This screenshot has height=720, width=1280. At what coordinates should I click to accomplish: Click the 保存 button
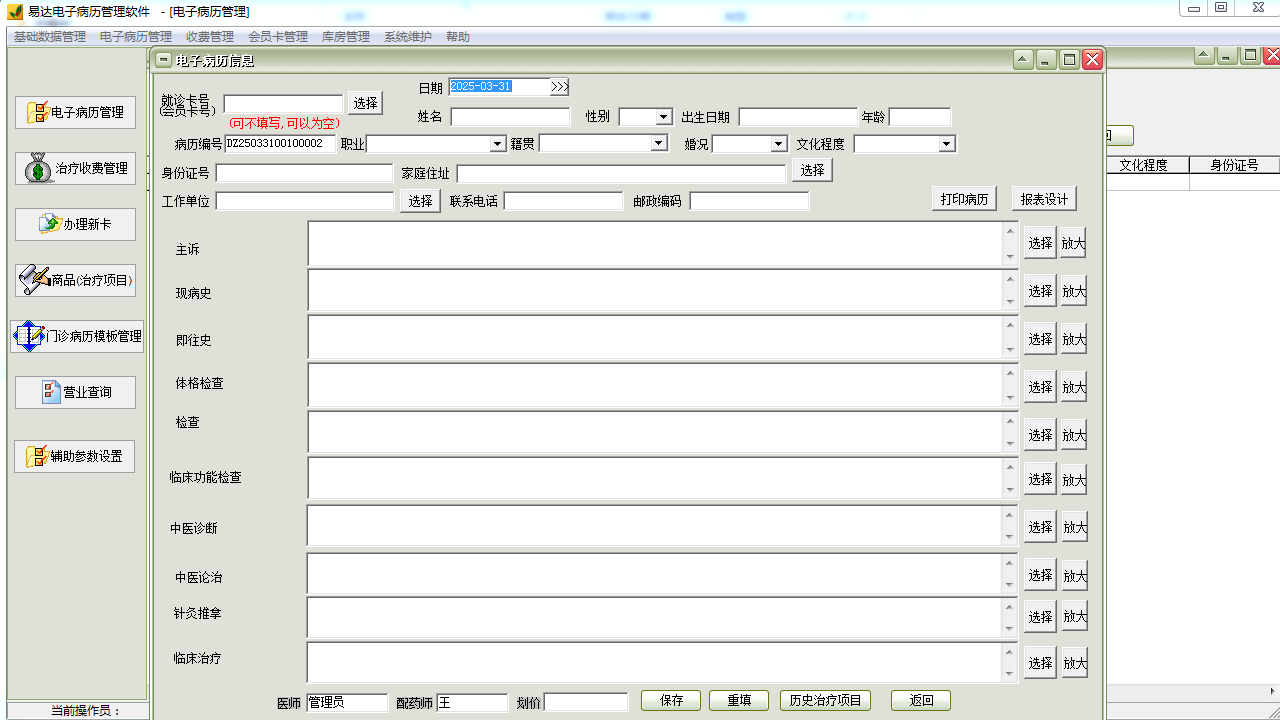671,701
